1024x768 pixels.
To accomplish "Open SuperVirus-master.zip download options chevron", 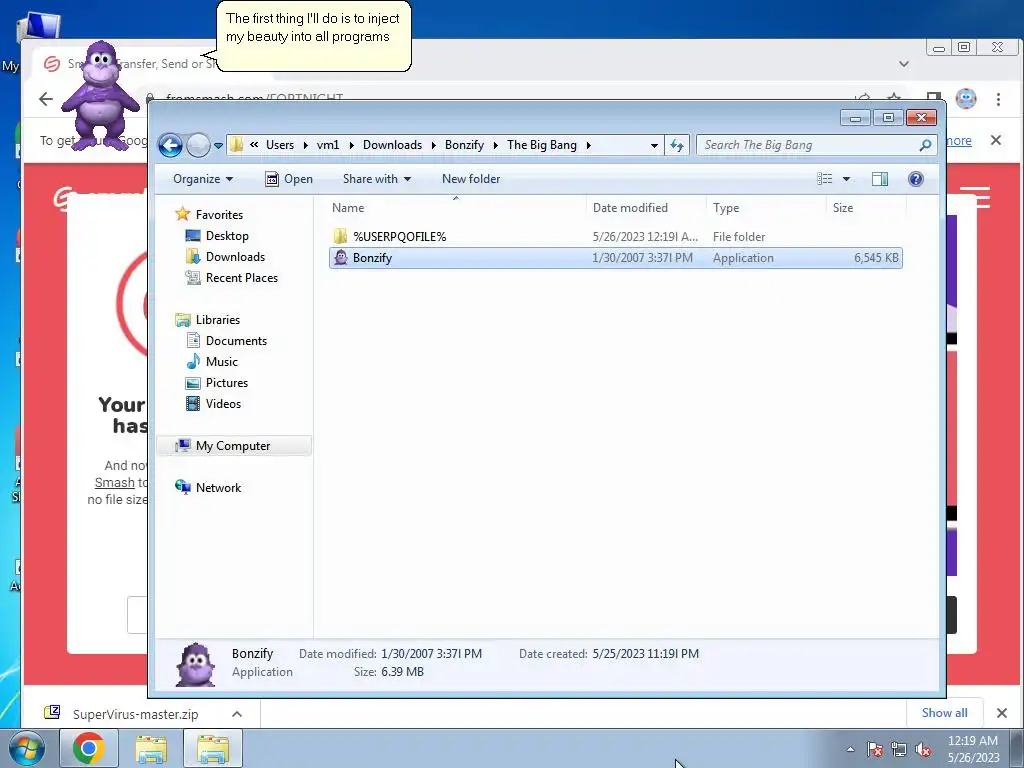I will [237, 714].
